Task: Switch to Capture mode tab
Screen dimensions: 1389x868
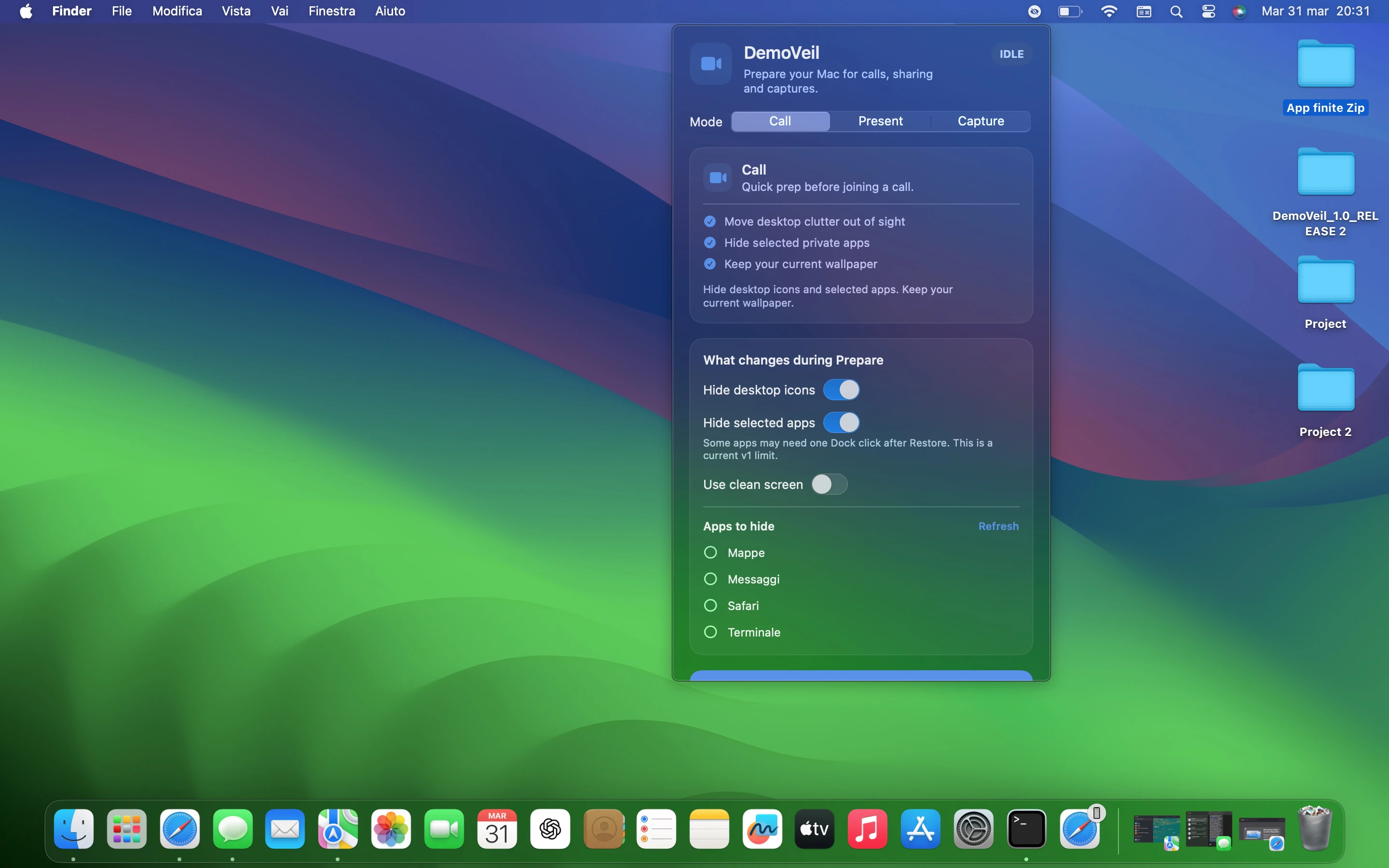Action: click(980, 121)
